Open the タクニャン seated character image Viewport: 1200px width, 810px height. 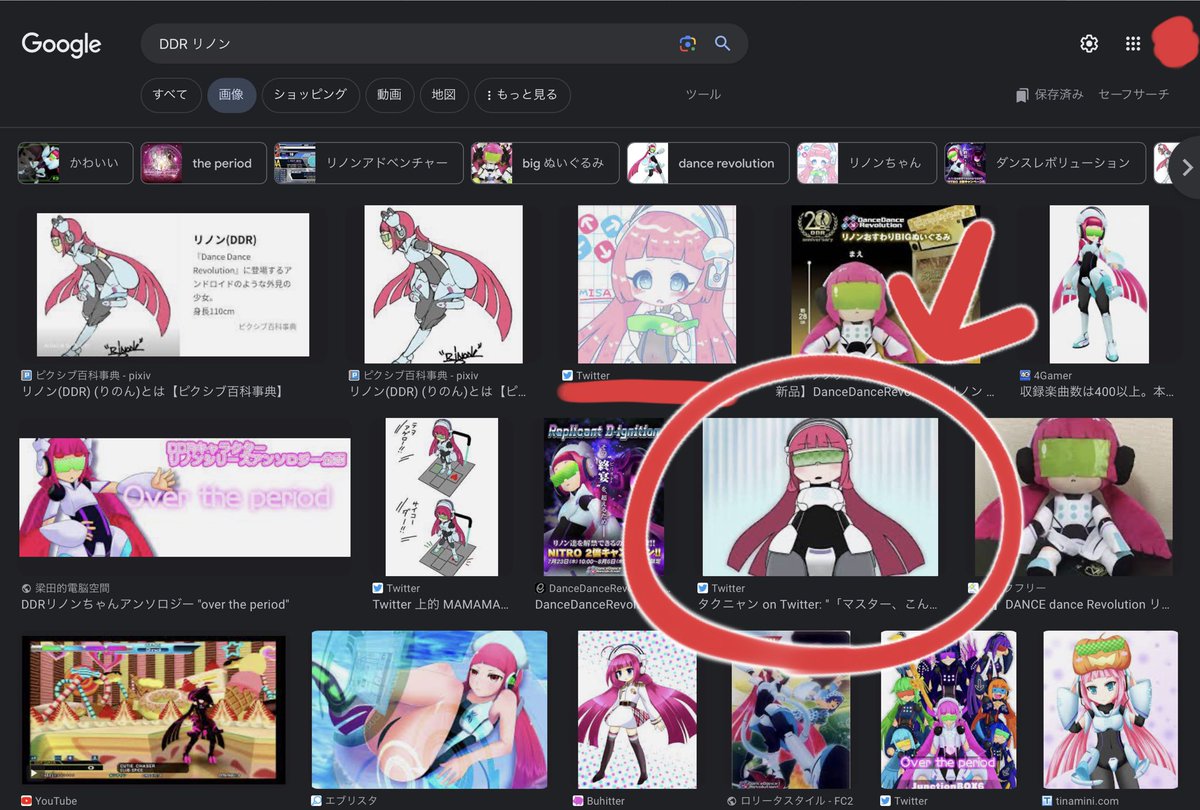coord(820,497)
